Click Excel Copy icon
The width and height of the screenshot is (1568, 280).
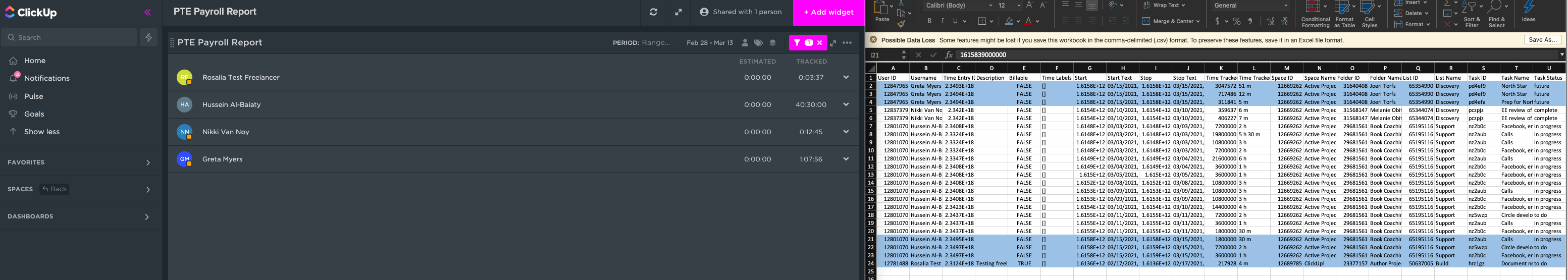click(x=902, y=13)
